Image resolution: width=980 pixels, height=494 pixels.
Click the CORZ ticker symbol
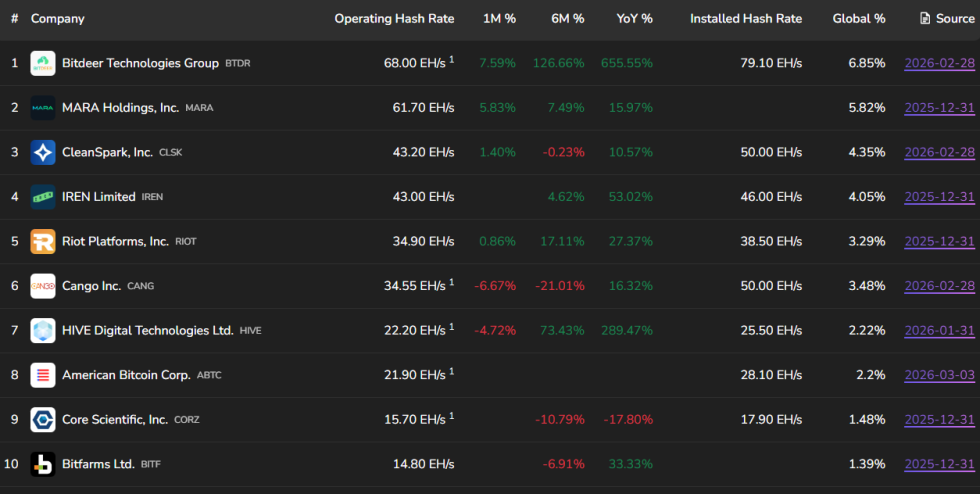(x=187, y=420)
